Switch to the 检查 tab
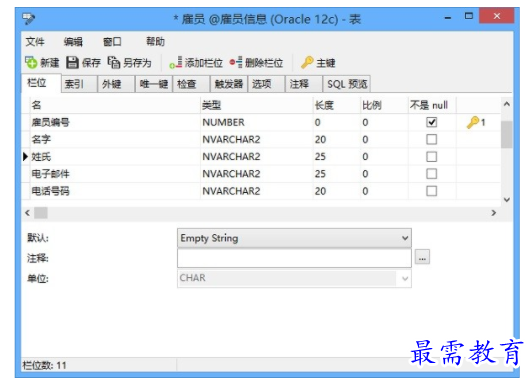Screen dimensions: 532x384 191,84
